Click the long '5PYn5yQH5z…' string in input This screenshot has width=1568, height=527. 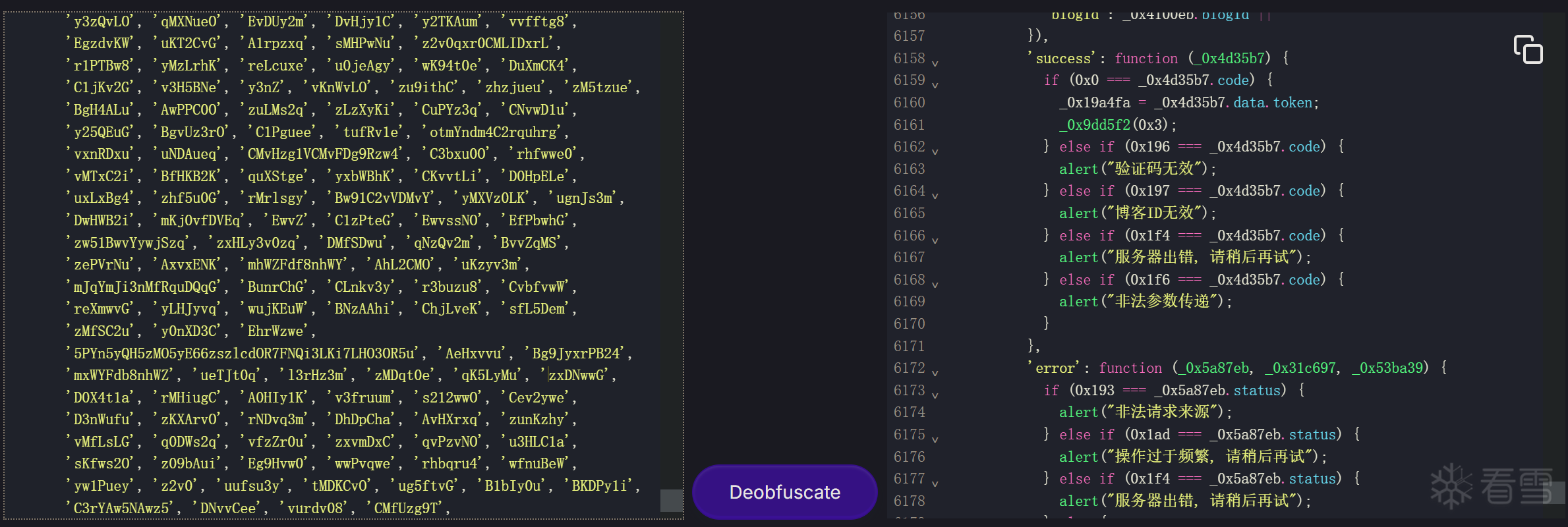[244, 354]
